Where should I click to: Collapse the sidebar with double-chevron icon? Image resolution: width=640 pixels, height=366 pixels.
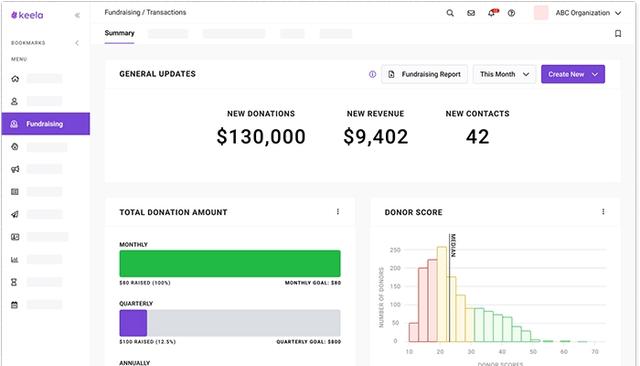pyautogui.click(x=77, y=16)
